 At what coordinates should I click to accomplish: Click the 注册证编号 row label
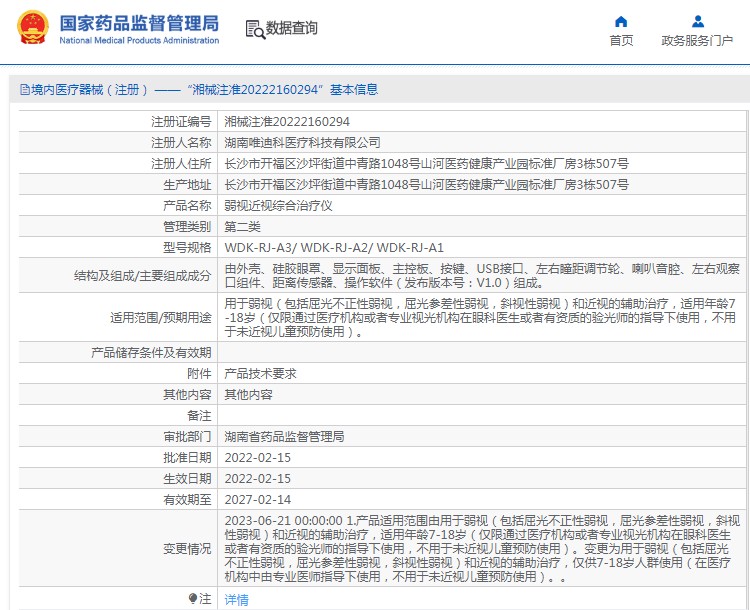click(181, 122)
